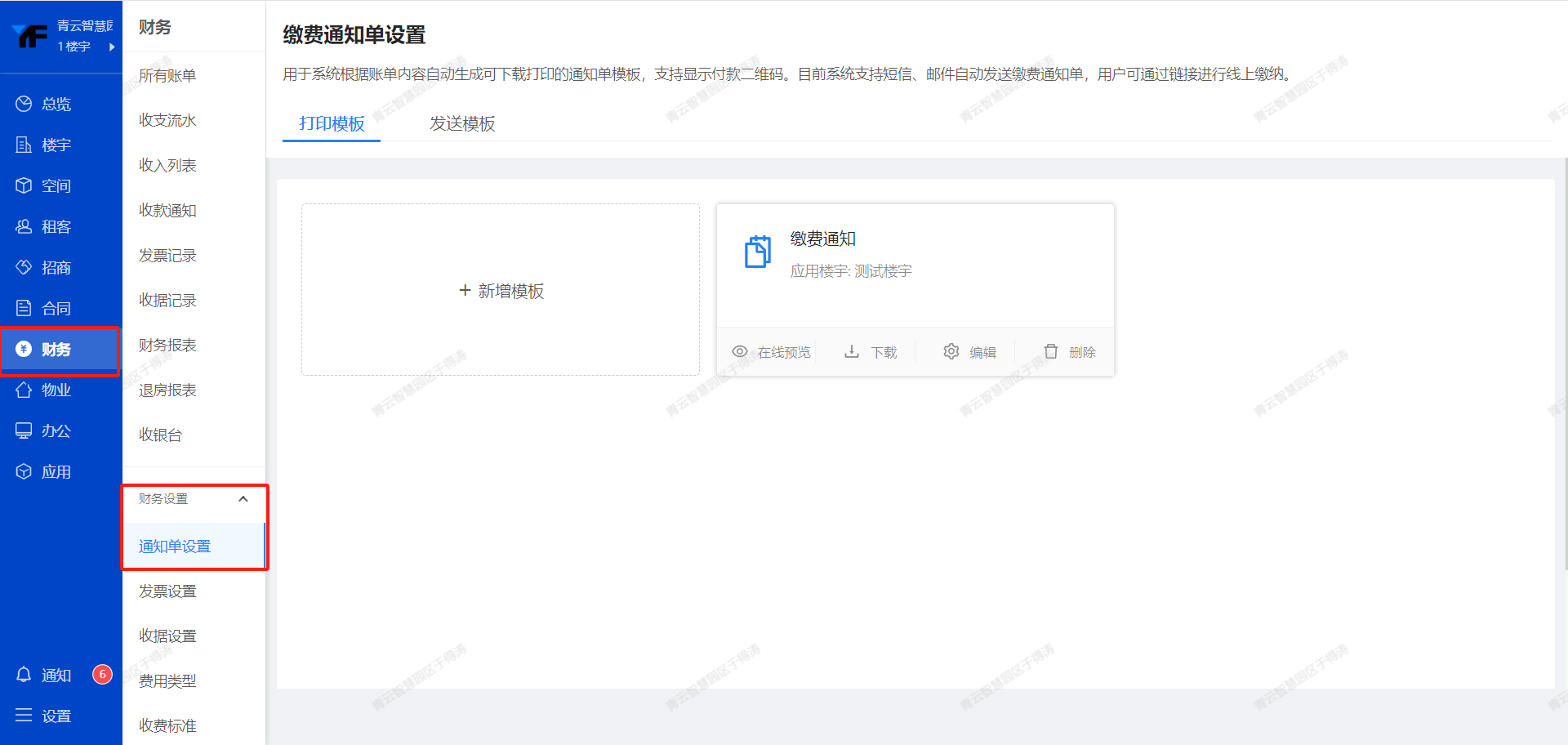Click the 缴费通知 template document icon
Viewport: 1568px width, 745px height.
coord(757,252)
